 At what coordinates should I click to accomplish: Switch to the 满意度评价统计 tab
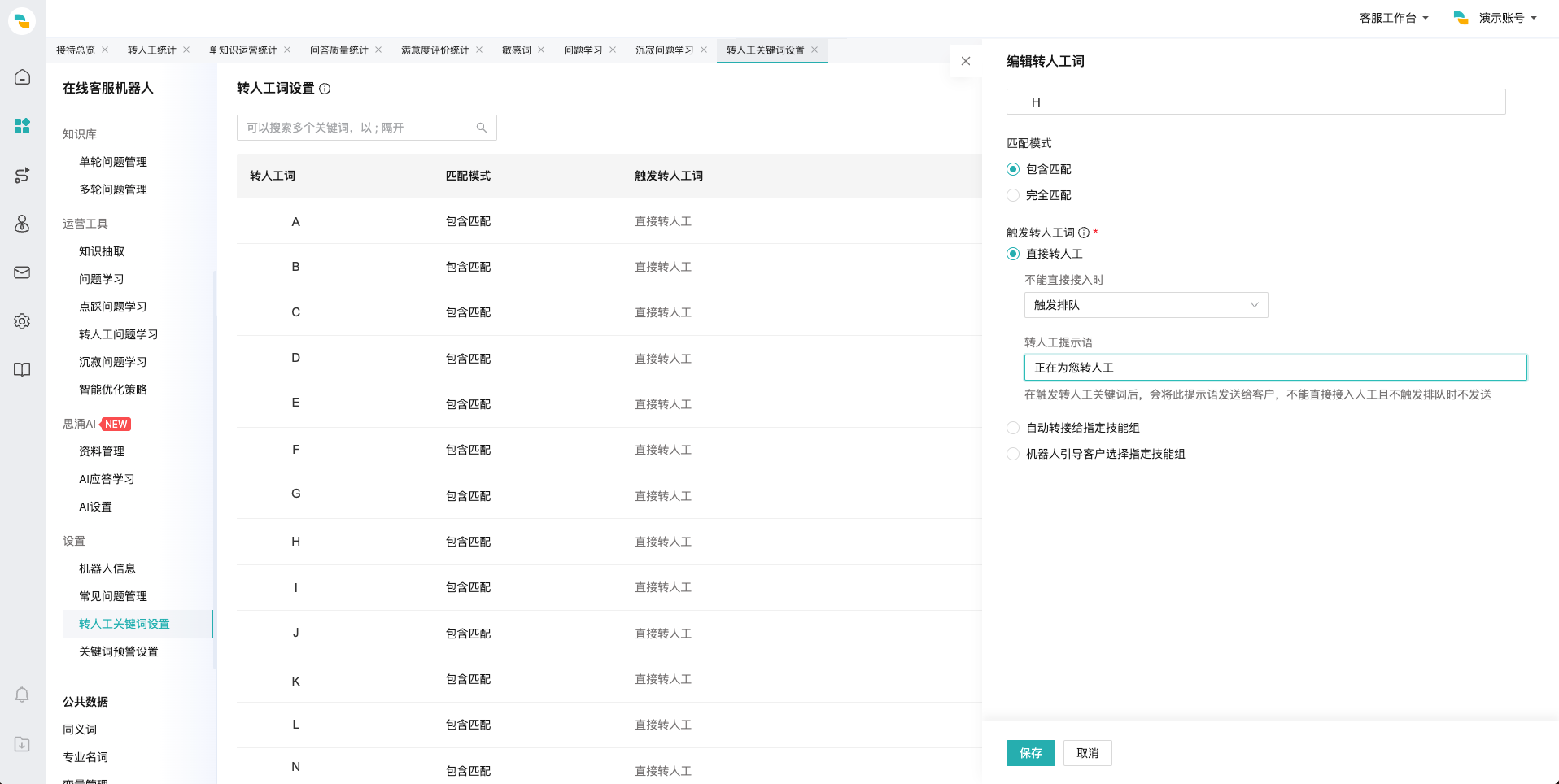pos(435,50)
